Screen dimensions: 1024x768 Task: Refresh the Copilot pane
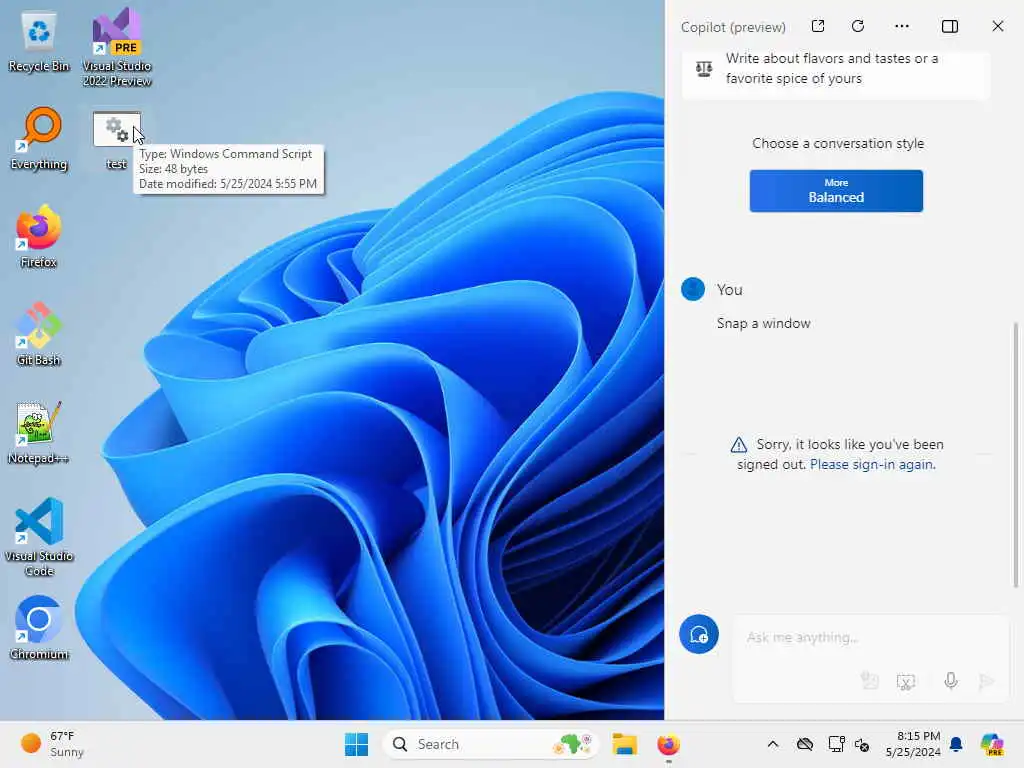(x=858, y=26)
